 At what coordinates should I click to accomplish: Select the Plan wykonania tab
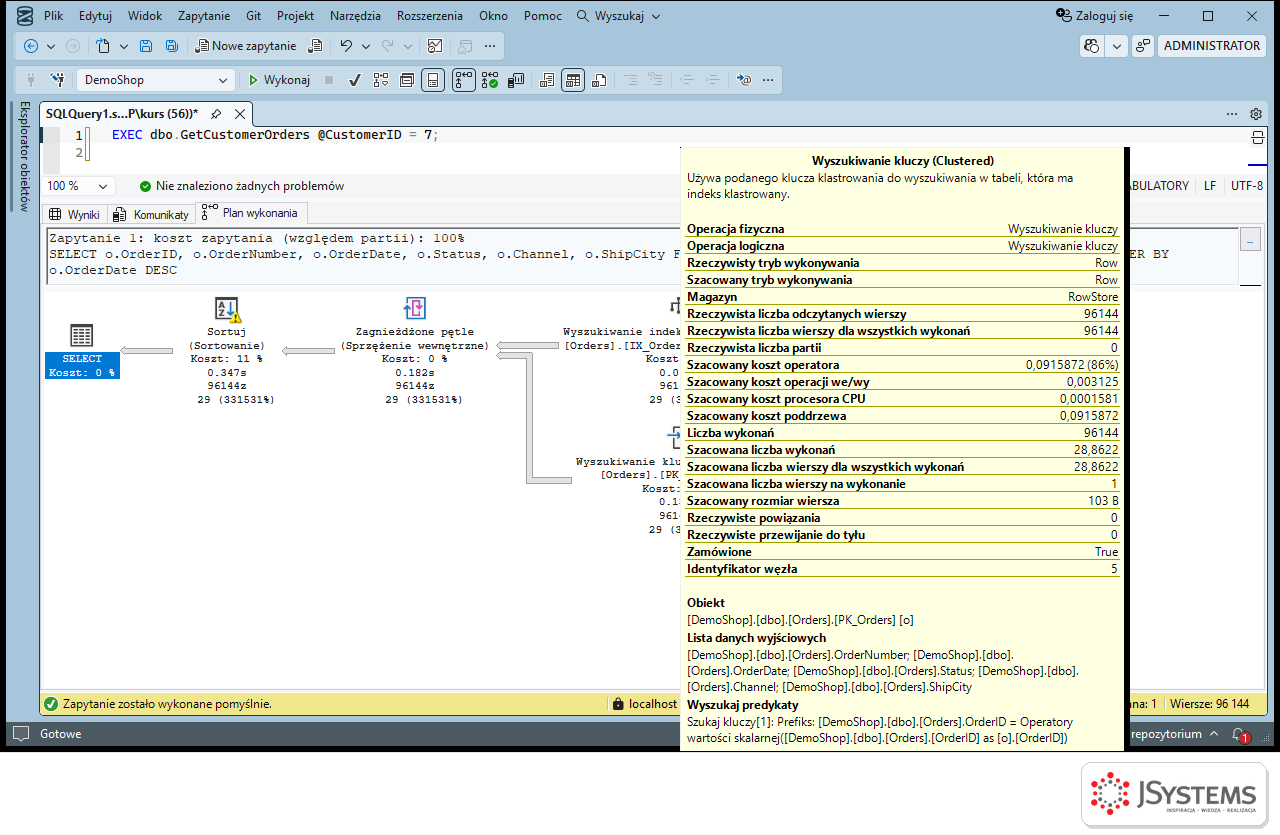click(252, 213)
